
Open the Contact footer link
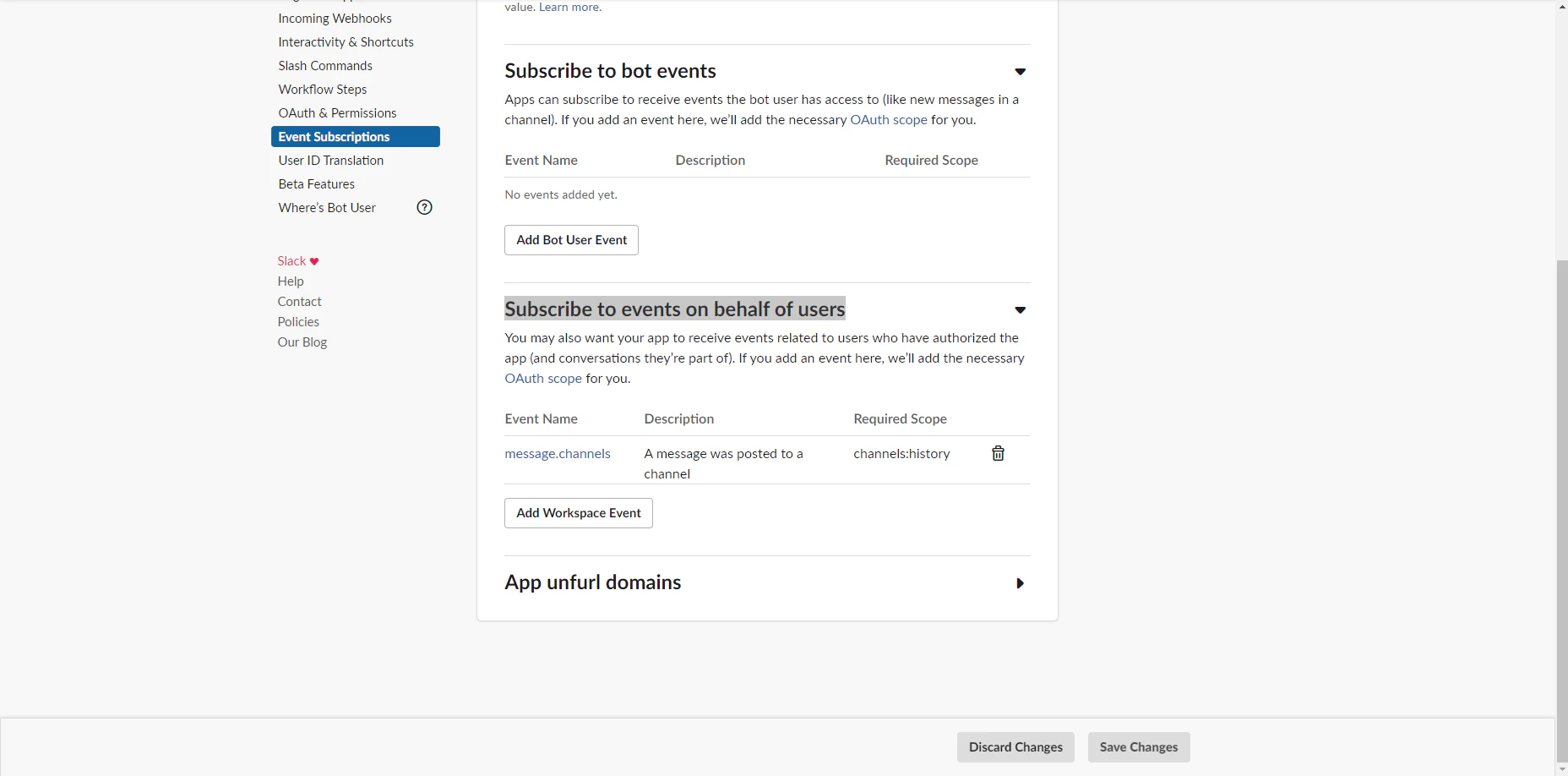pyautogui.click(x=300, y=302)
